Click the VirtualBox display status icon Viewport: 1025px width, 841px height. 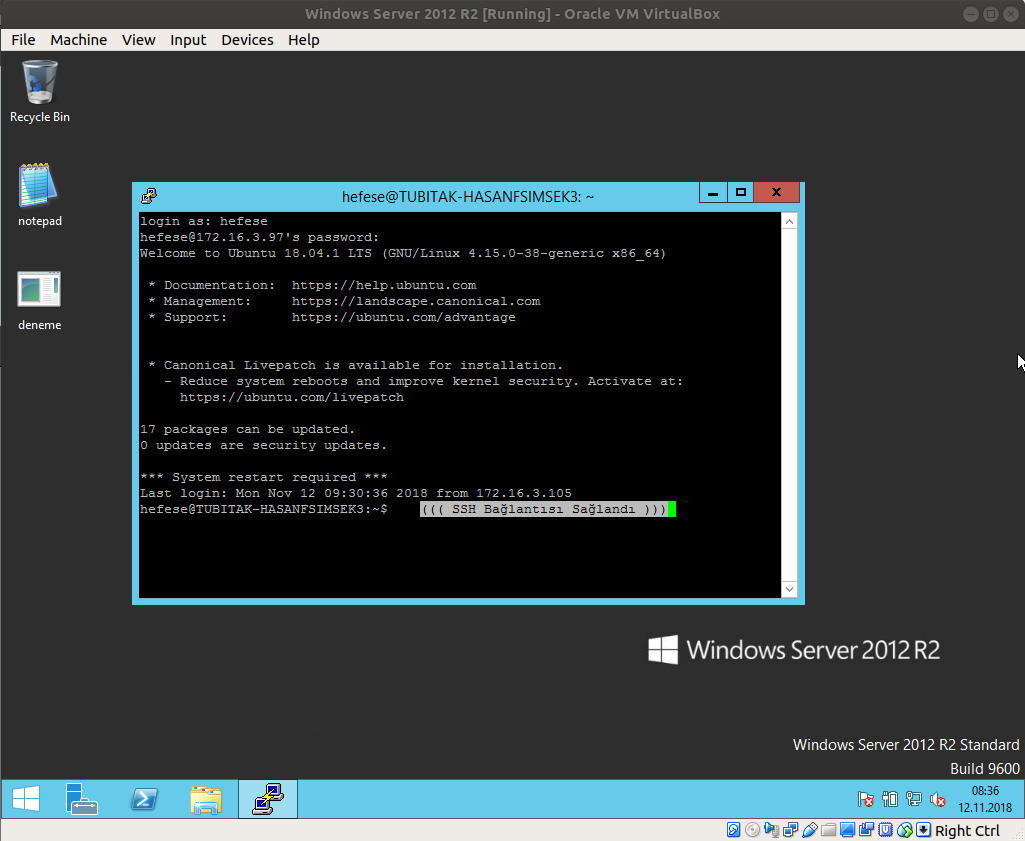(847, 830)
